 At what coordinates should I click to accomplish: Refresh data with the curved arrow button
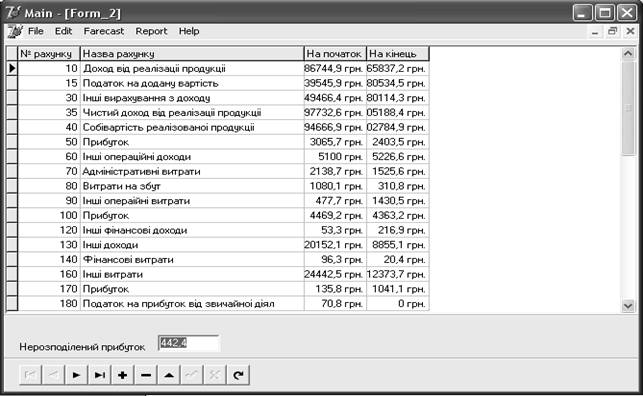pyautogui.click(x=238, y=375)
